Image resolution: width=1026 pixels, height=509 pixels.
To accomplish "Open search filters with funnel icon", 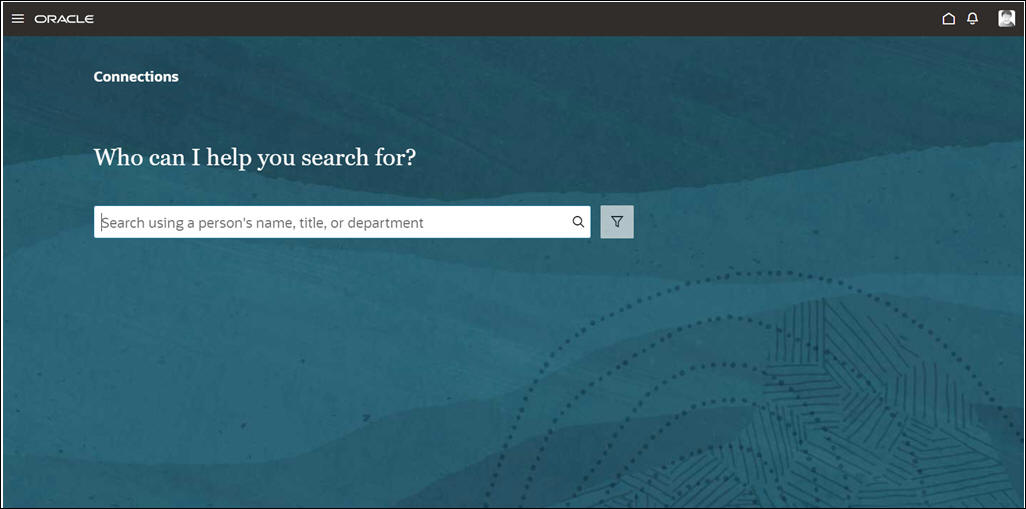I will tap(617, 222).
